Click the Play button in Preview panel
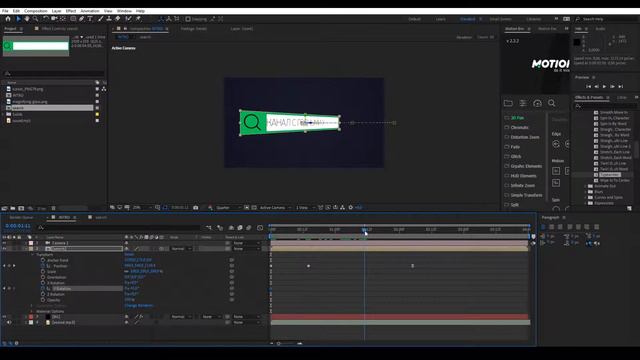Screen dimensions: 640x360 click(x=604, y=87)
